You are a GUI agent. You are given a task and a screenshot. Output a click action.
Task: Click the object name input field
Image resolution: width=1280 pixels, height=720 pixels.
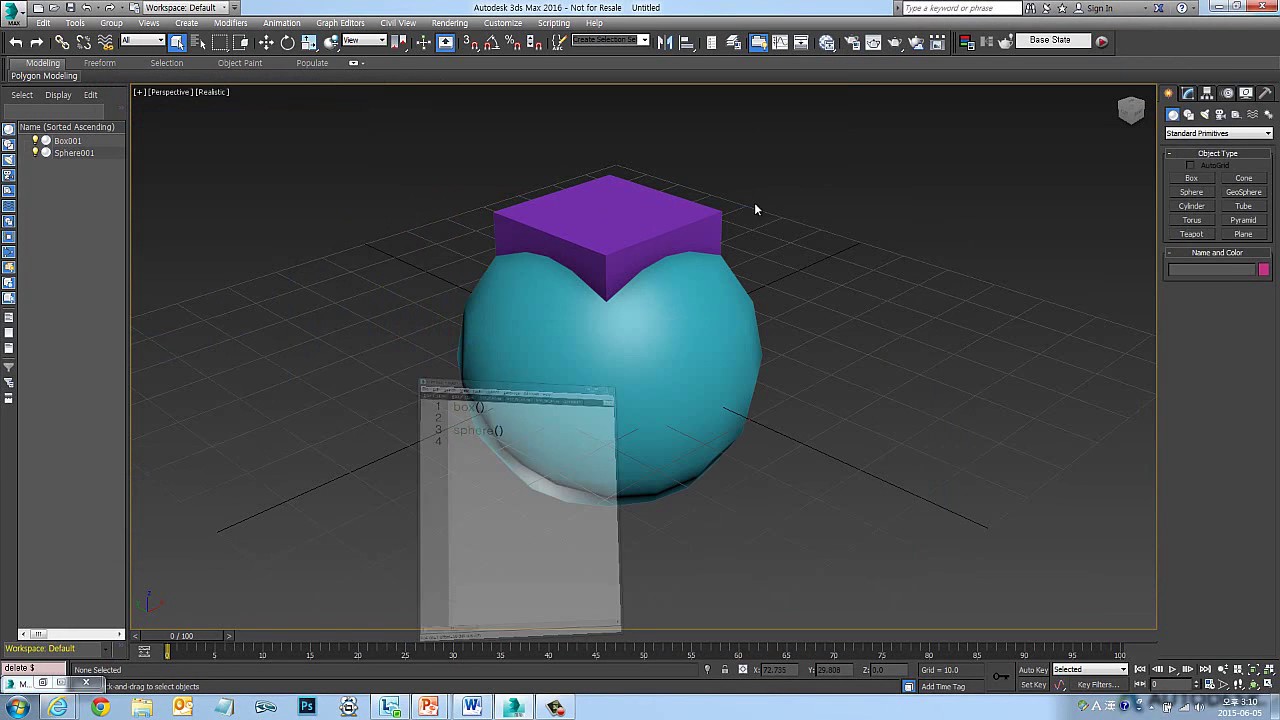click(x=1211, y=270)
